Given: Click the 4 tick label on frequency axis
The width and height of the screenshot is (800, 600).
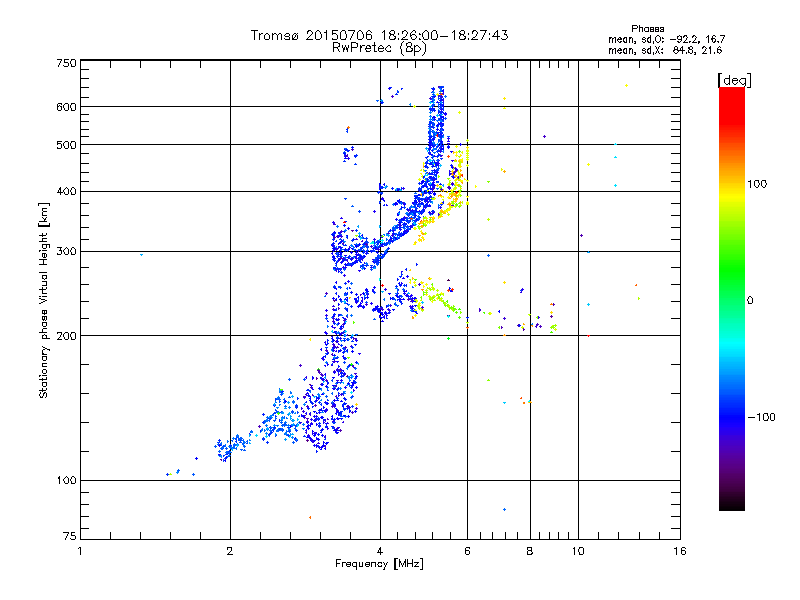Looking at the screenshot, I should [380, 551].
